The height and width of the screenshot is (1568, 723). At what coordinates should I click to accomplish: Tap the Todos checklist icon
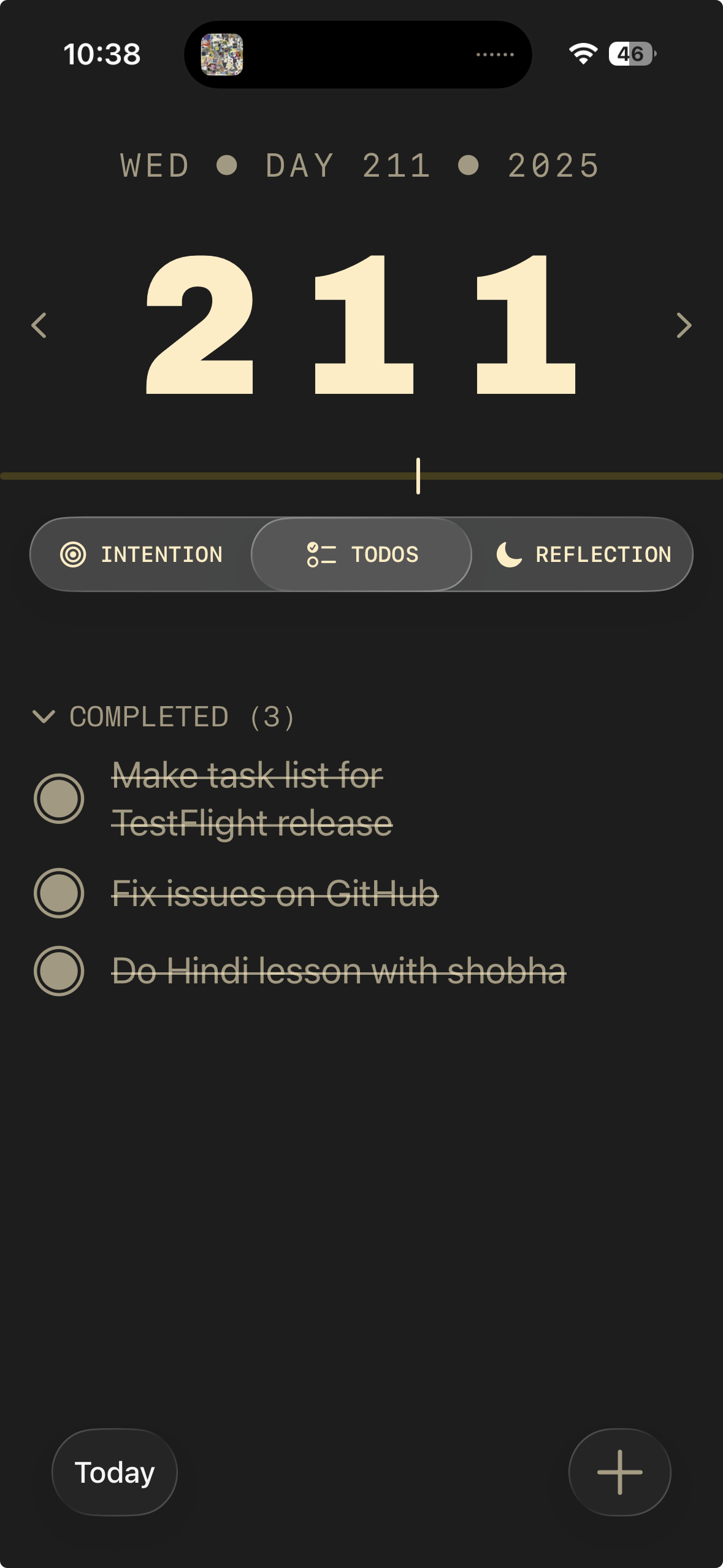[x=321, y=555]
